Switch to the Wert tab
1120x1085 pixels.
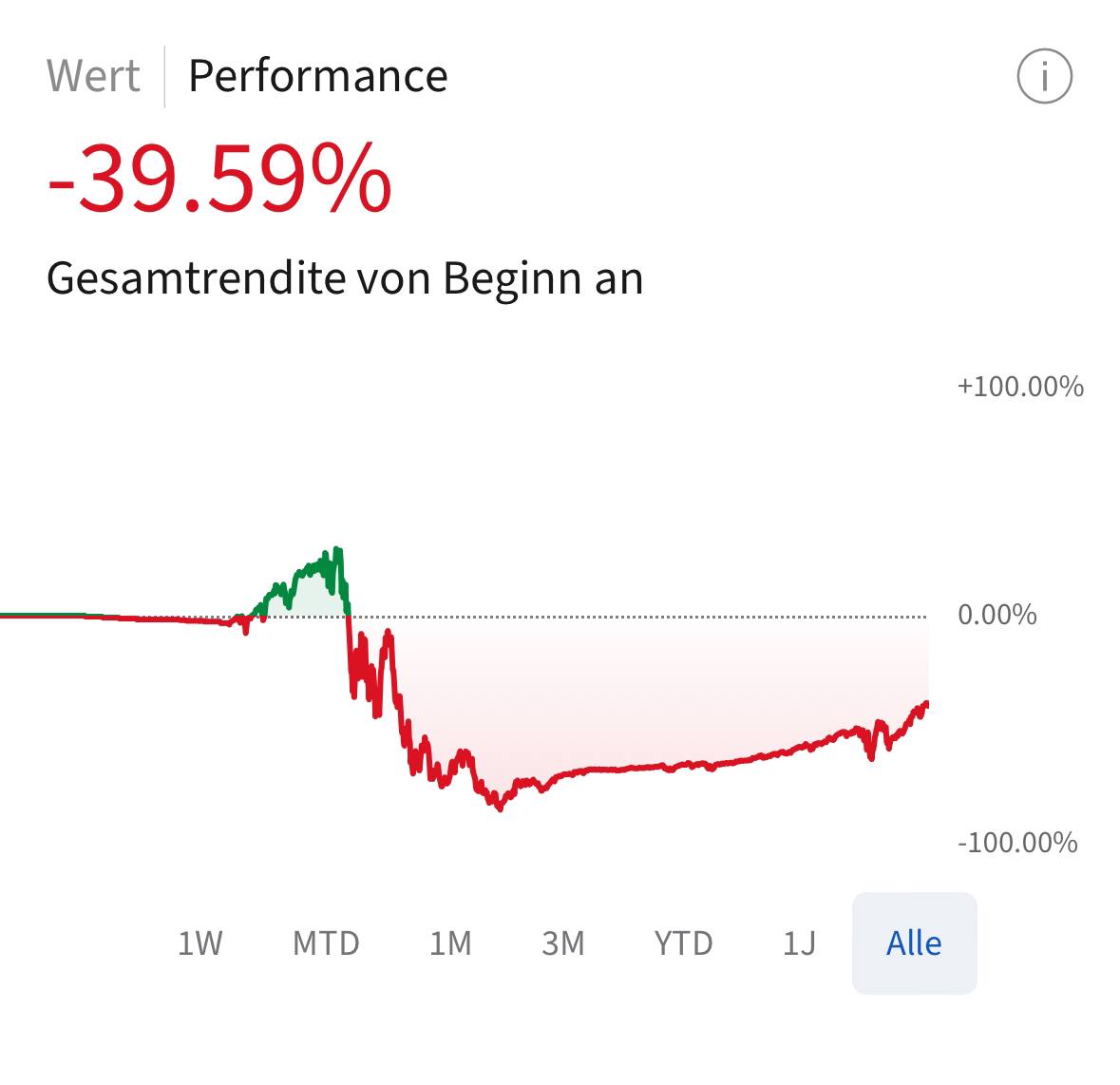(x=93, y=76)
